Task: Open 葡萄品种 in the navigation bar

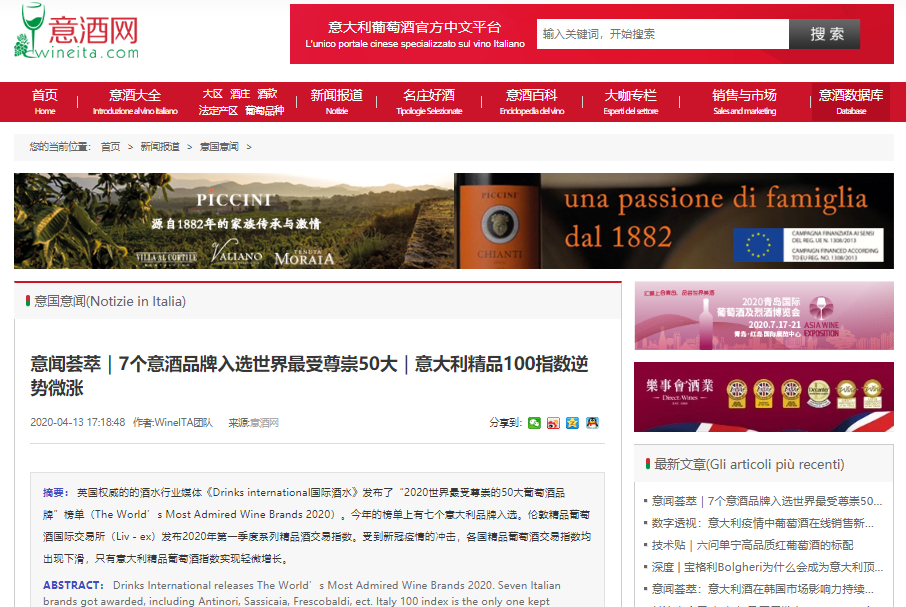Action: [x=264, y=110]
